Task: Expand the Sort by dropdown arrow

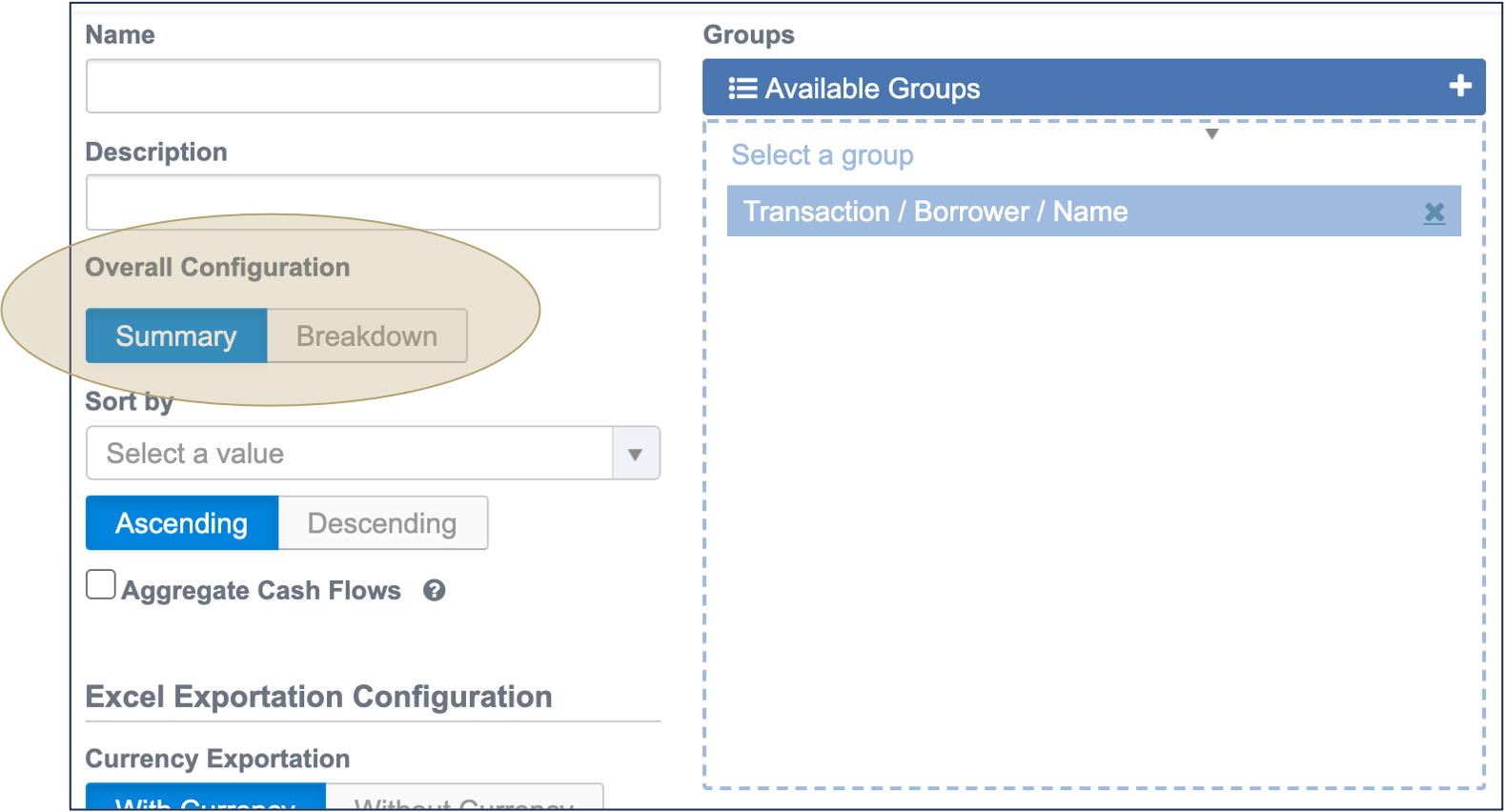Action: (x=635, y=454)
